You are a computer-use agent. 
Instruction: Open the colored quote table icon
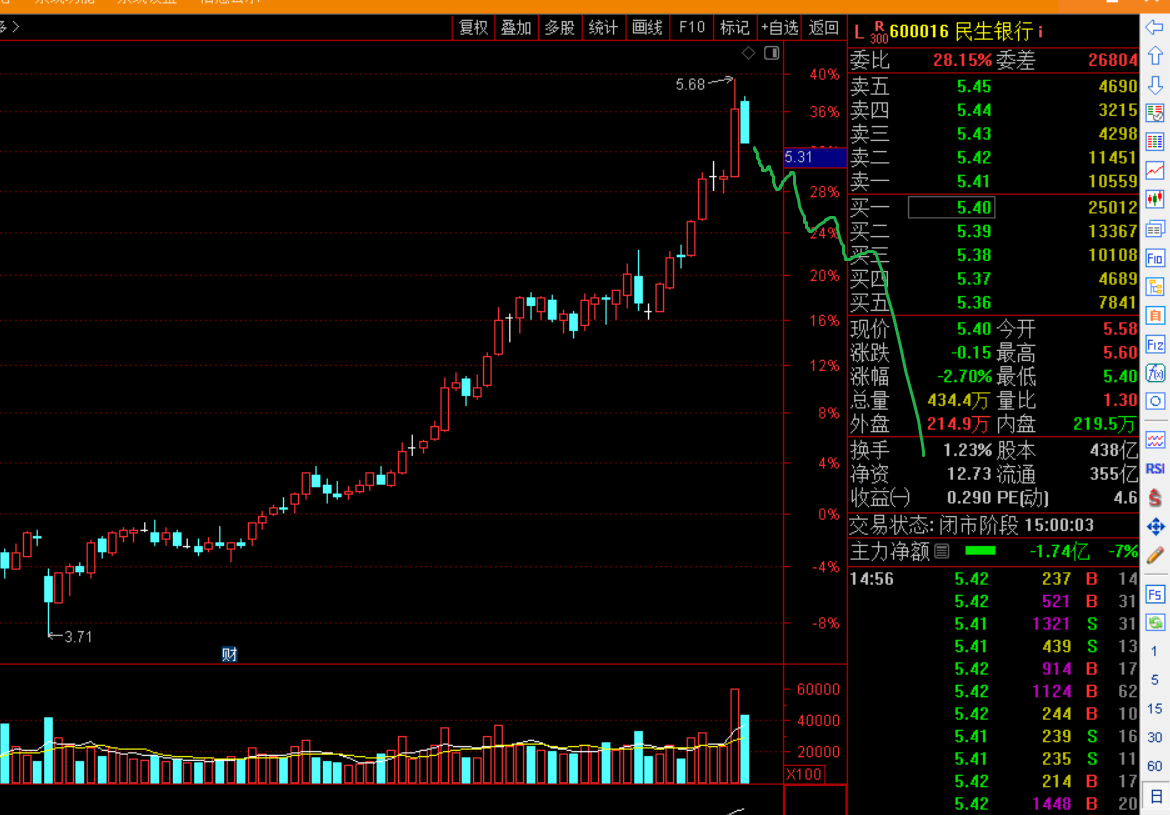pos(1155,141)
